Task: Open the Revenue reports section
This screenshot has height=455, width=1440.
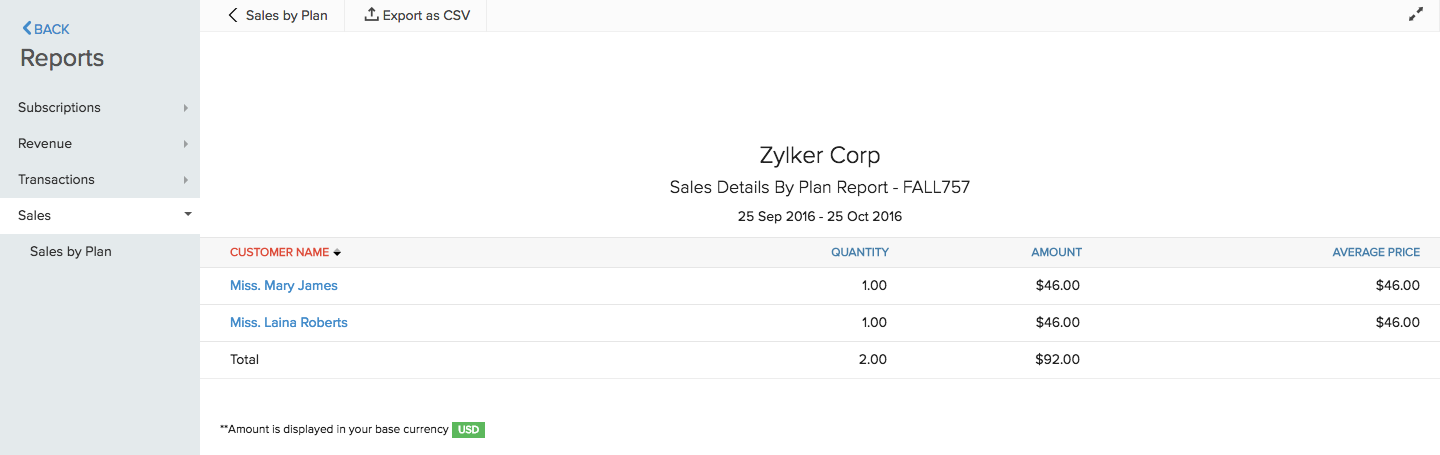Action: pos(45,143)
